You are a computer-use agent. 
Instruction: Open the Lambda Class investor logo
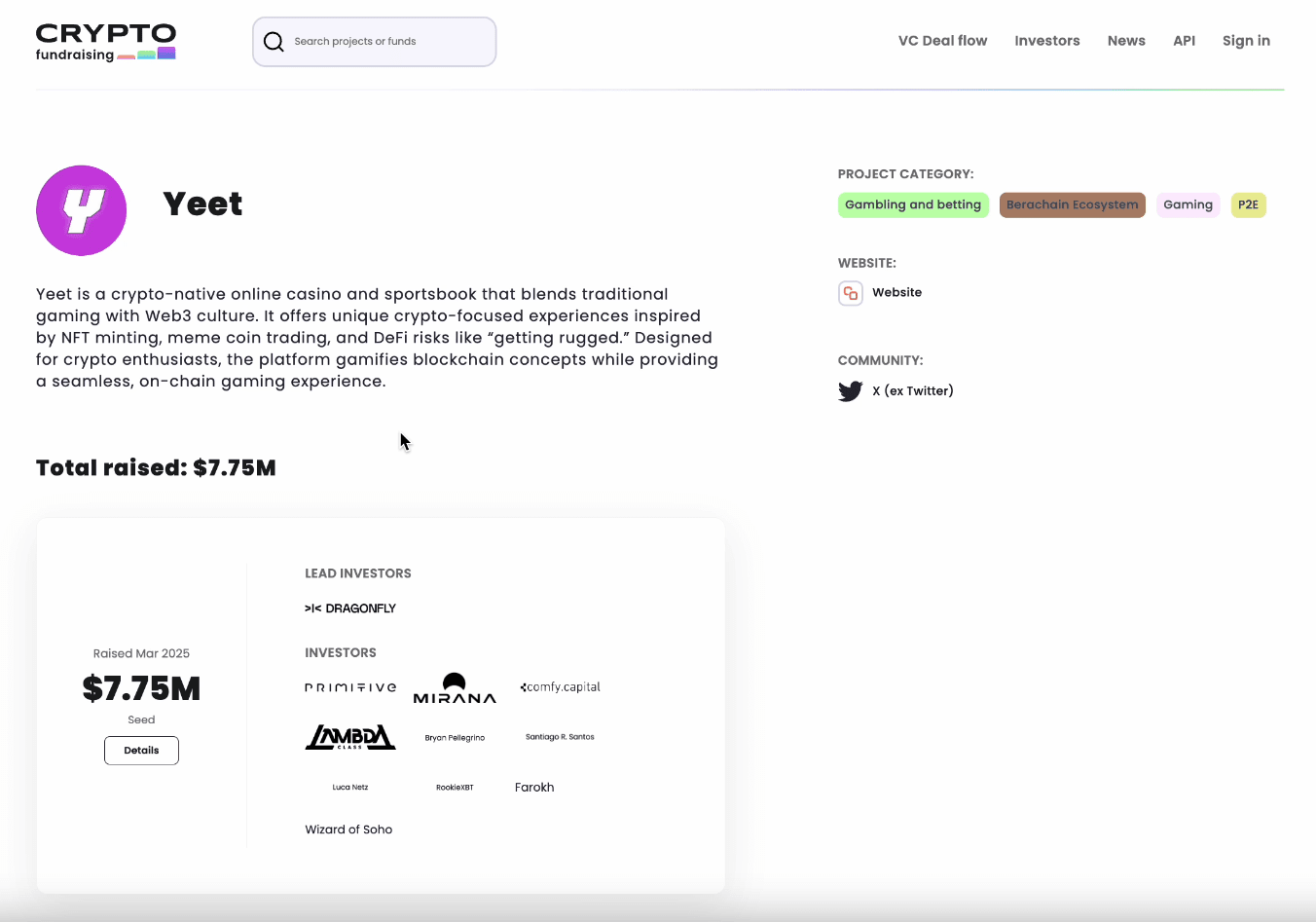click(350, 737)
